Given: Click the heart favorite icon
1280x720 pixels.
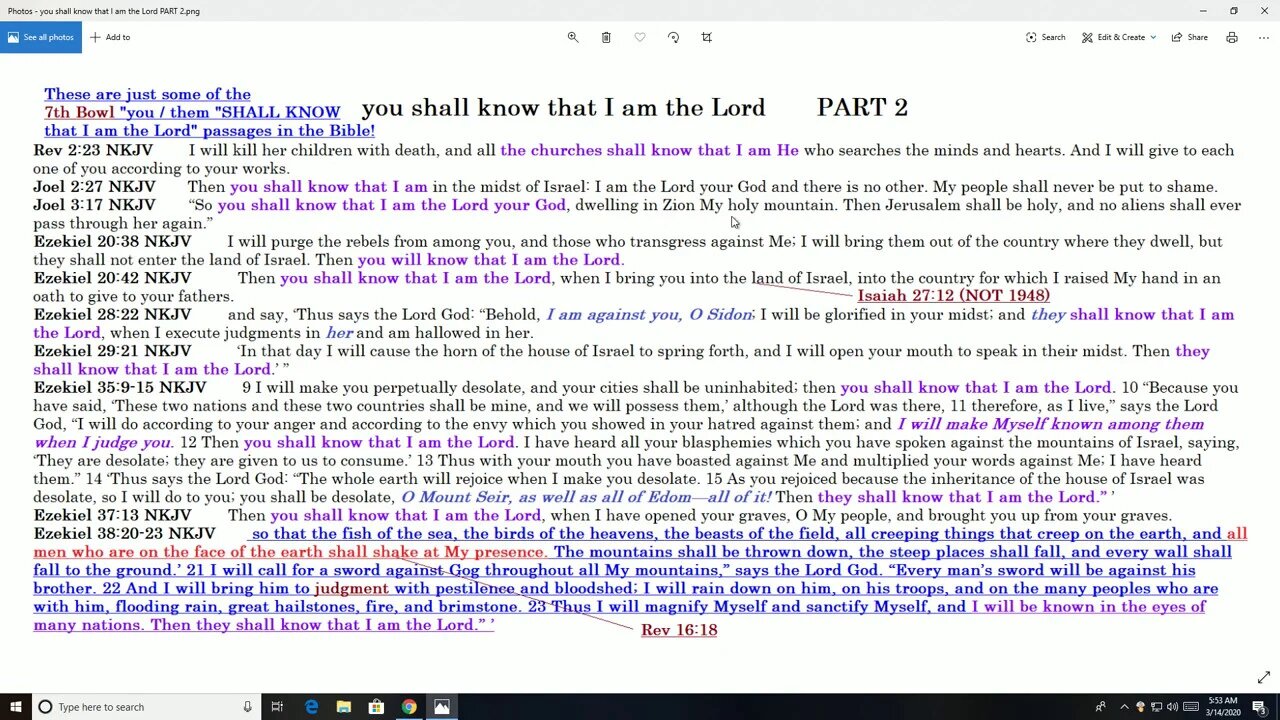Looking at the screenshot, I should click(x=640, y=37).
